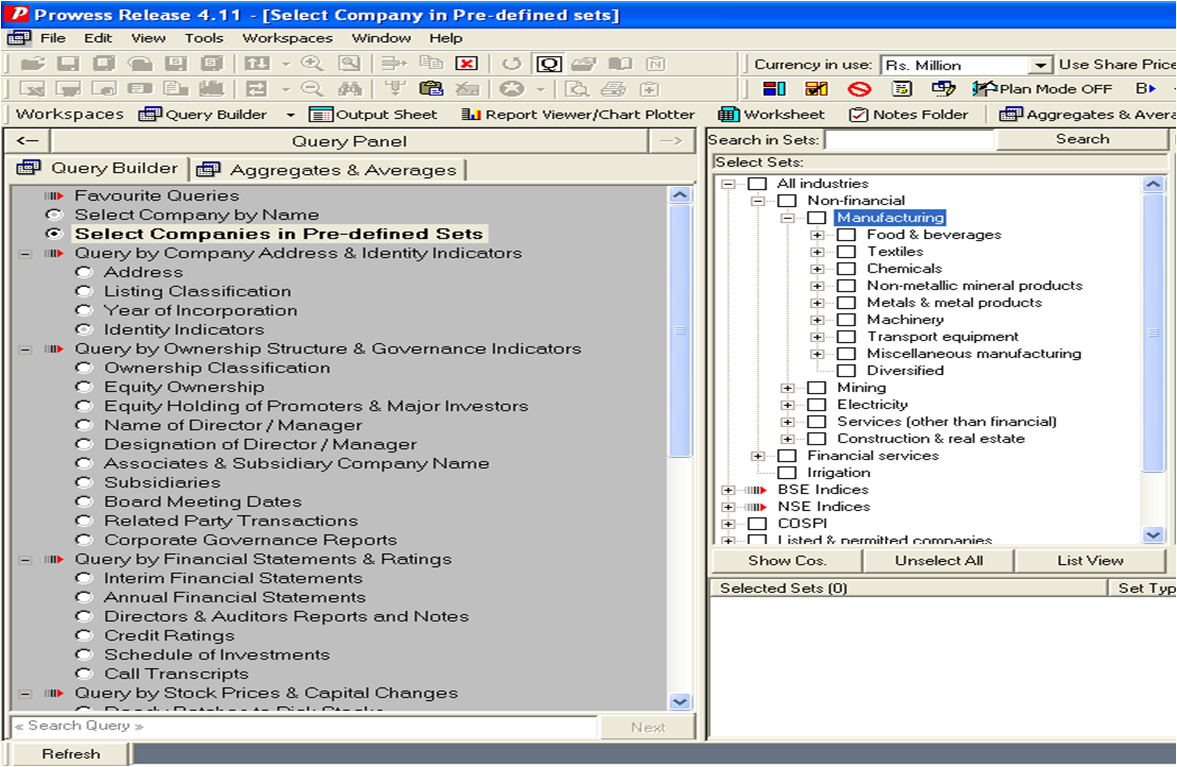Open the Workspaces menu
Screen dimensions: 1177x767
tap(286, 38)
